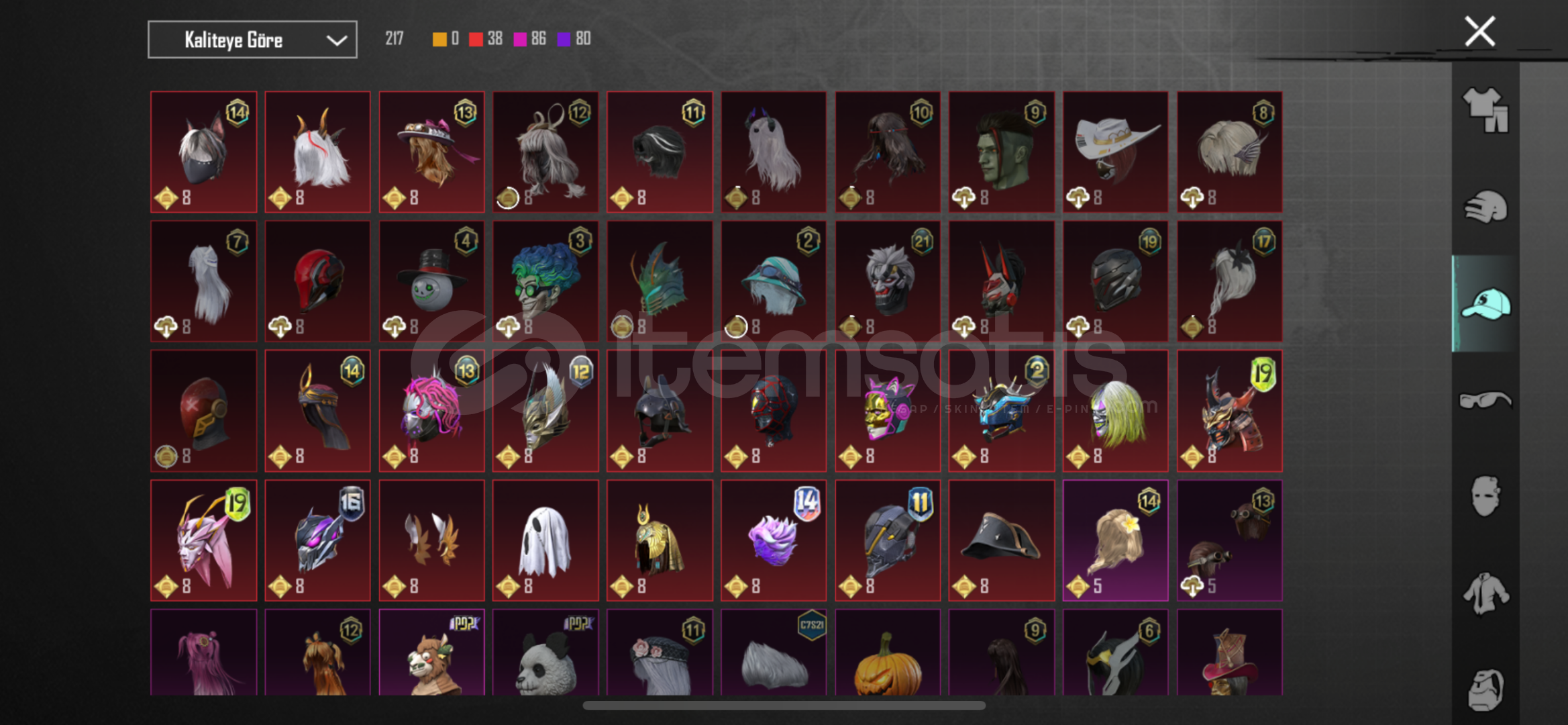
Task: Close the inventory with the X button
Action: pyautogui.click(x=1480, y=32)
